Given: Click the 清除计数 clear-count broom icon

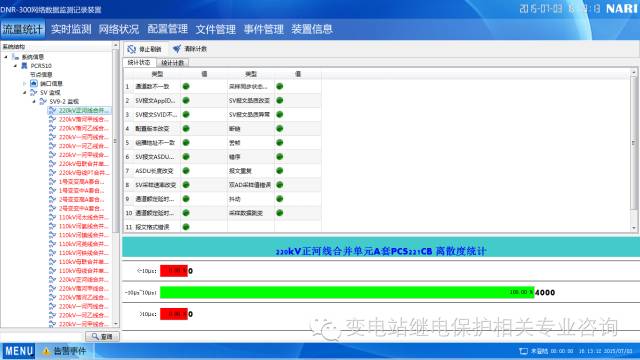Looking at the screenshot, I should point(177,49).
